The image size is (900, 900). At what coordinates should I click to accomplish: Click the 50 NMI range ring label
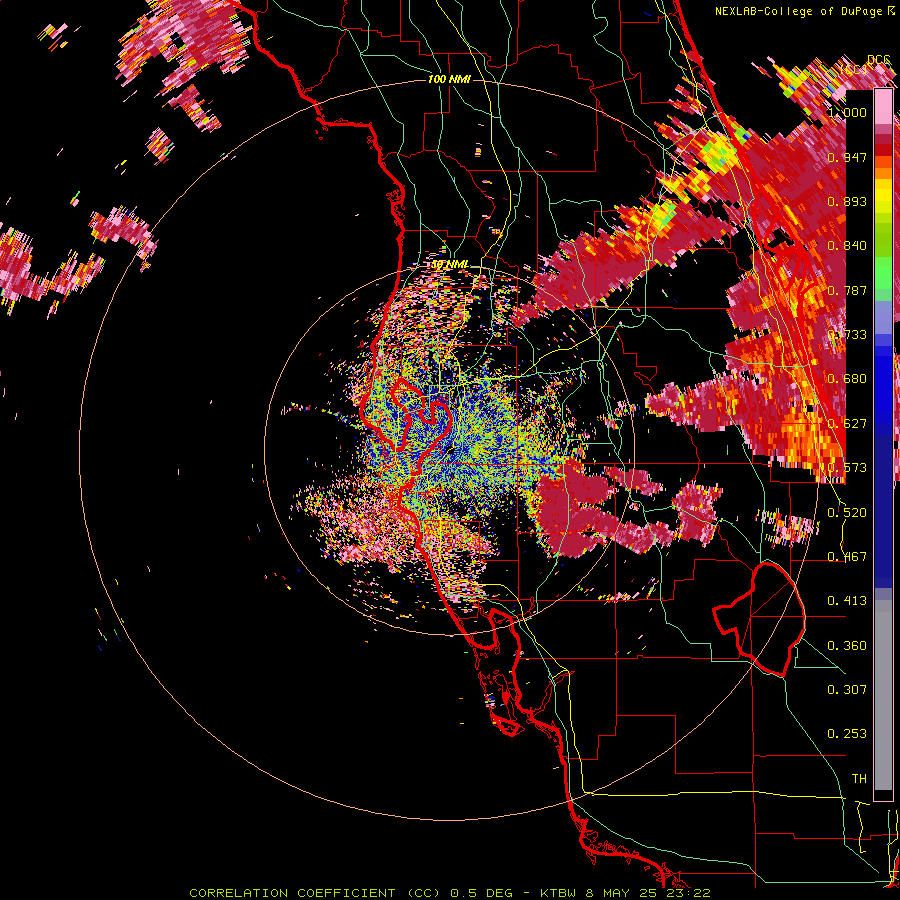[450, 264]
